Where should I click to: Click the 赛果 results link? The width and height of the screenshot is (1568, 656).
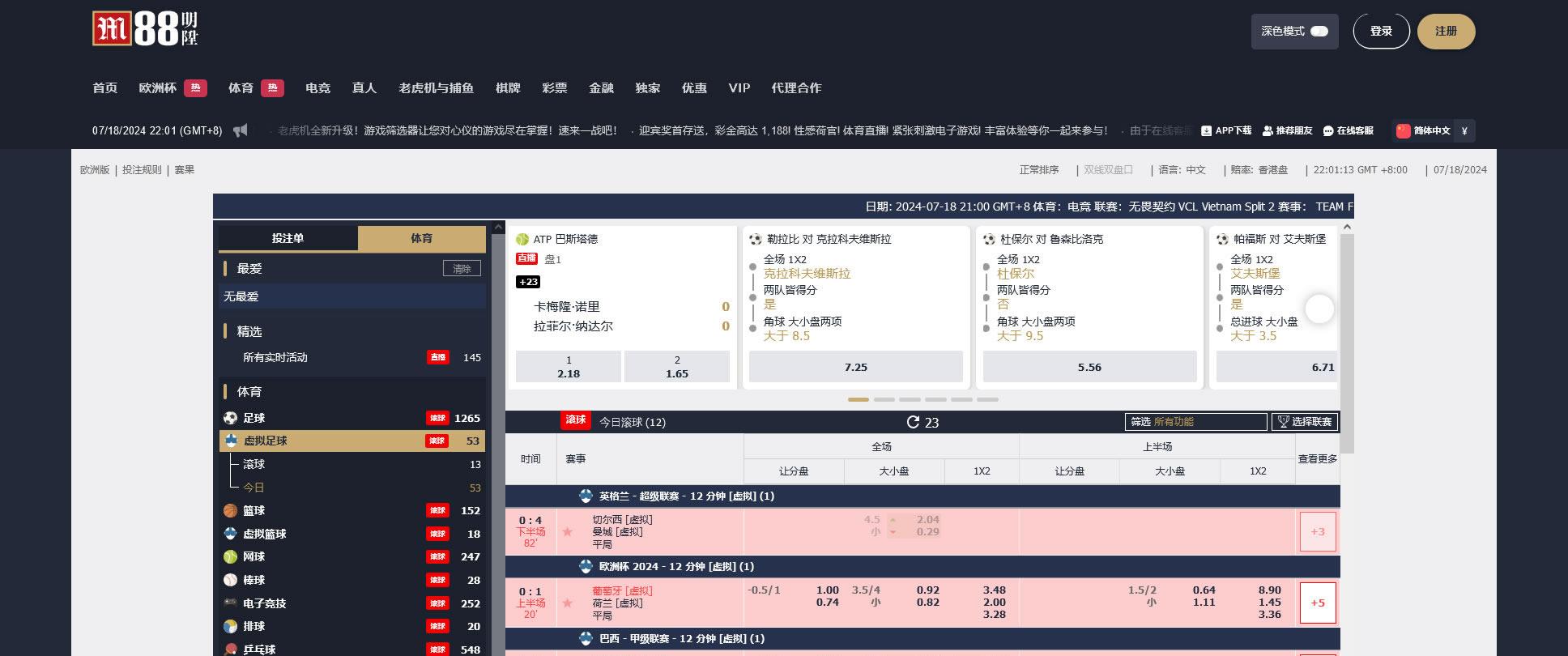[x=185, y=170]
